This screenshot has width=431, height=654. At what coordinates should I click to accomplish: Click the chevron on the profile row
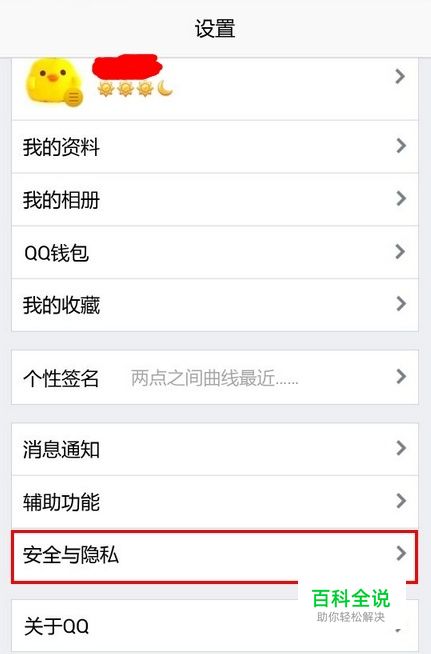point(400,76)
